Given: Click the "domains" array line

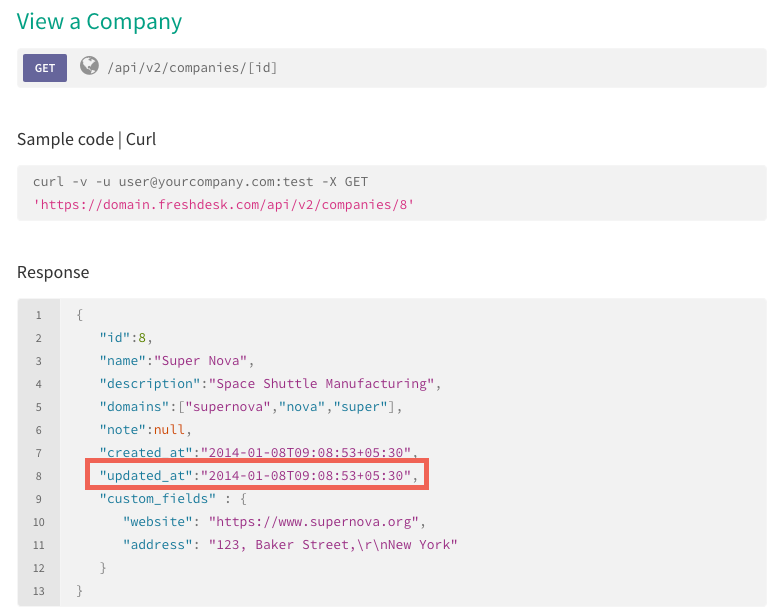Looking at the screenshot, I should click(x=250, y=407).
